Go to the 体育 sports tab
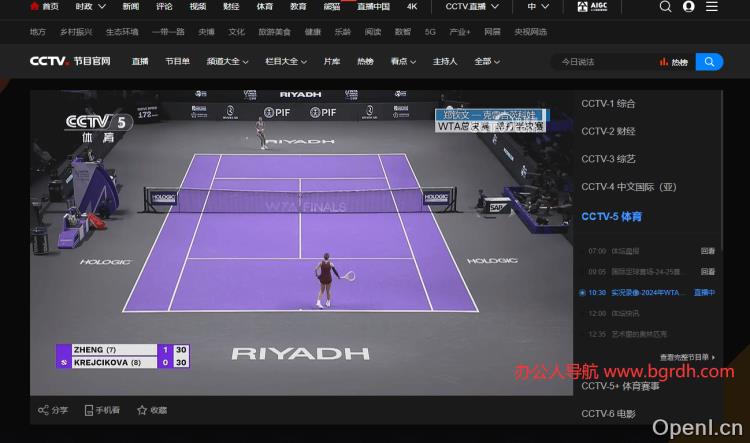 pos(264,6)
